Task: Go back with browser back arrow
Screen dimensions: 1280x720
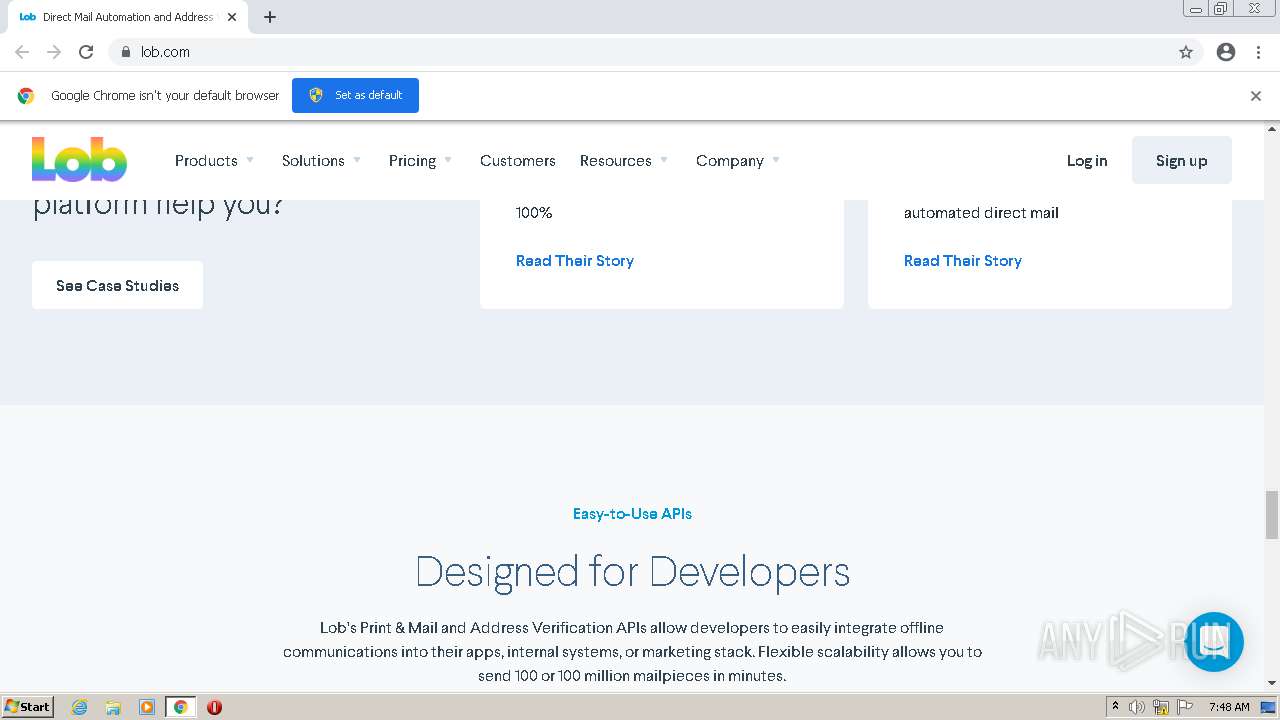Action: [x=22, y=52]
